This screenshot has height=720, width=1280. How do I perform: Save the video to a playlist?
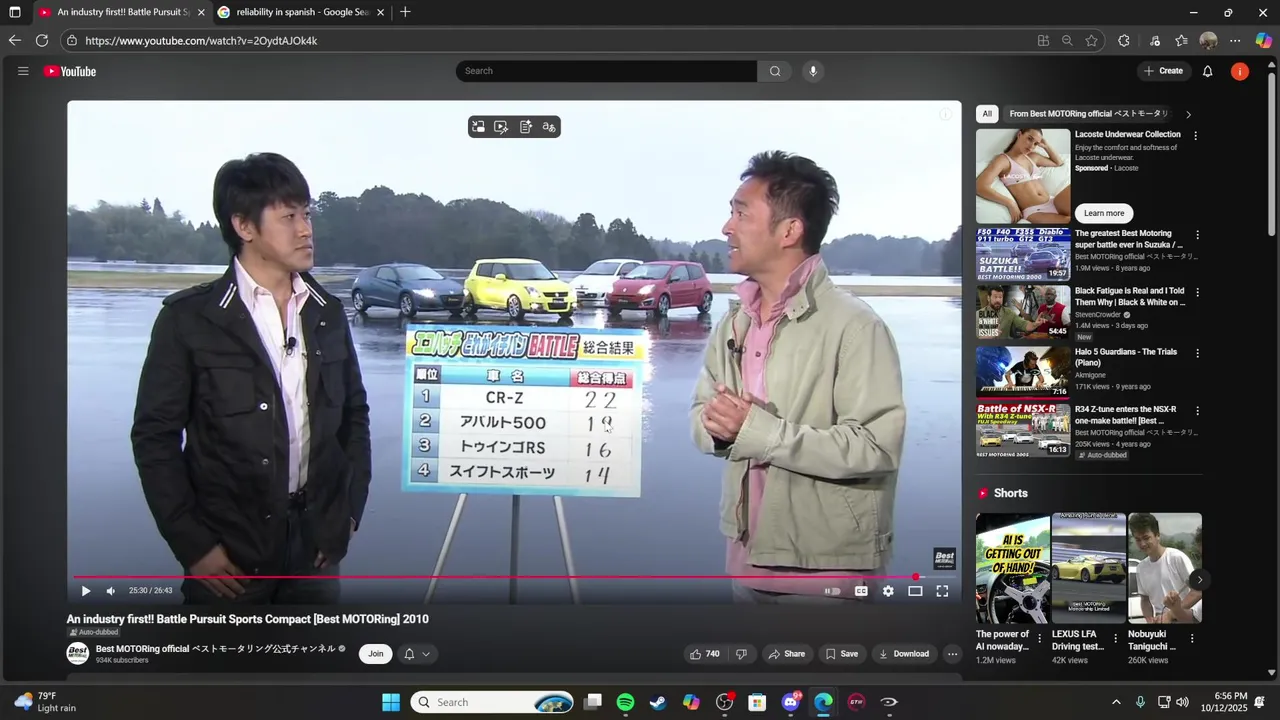(841, 654)
